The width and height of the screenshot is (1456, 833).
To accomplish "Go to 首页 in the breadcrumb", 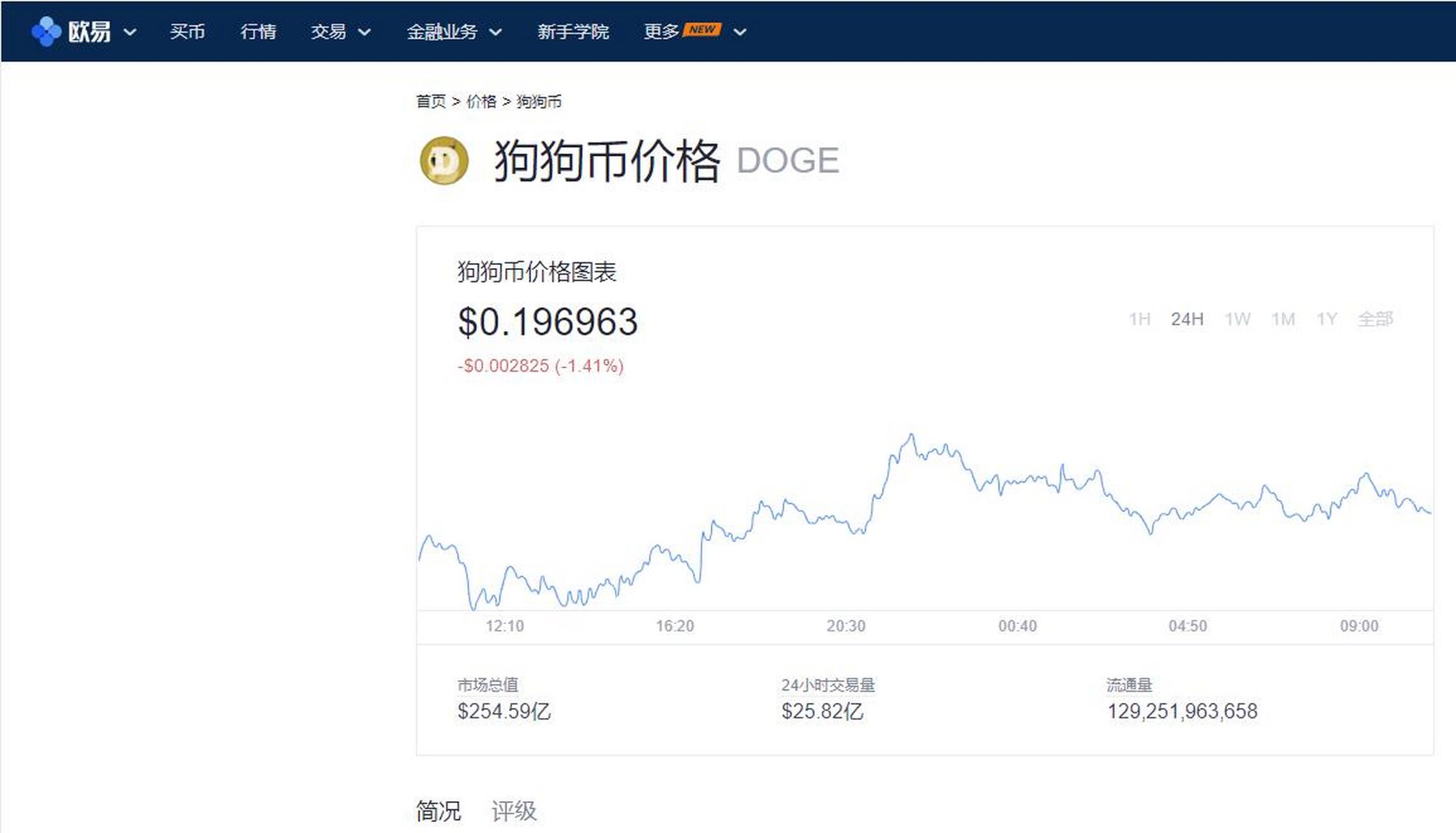I will tap(431, 102).
